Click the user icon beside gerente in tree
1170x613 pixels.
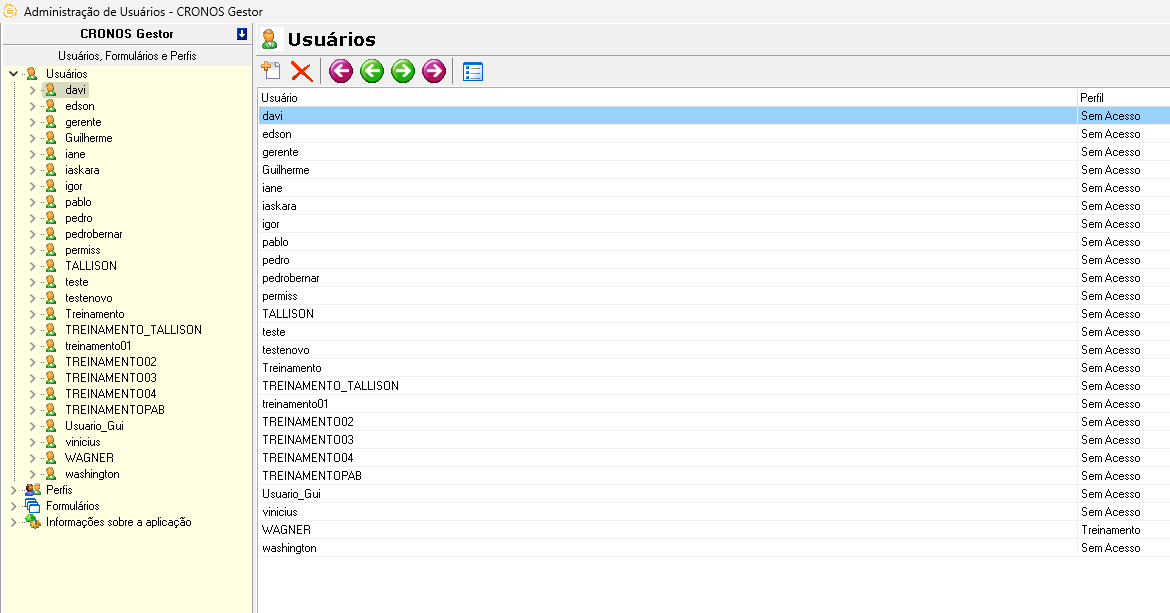point(51,122)
